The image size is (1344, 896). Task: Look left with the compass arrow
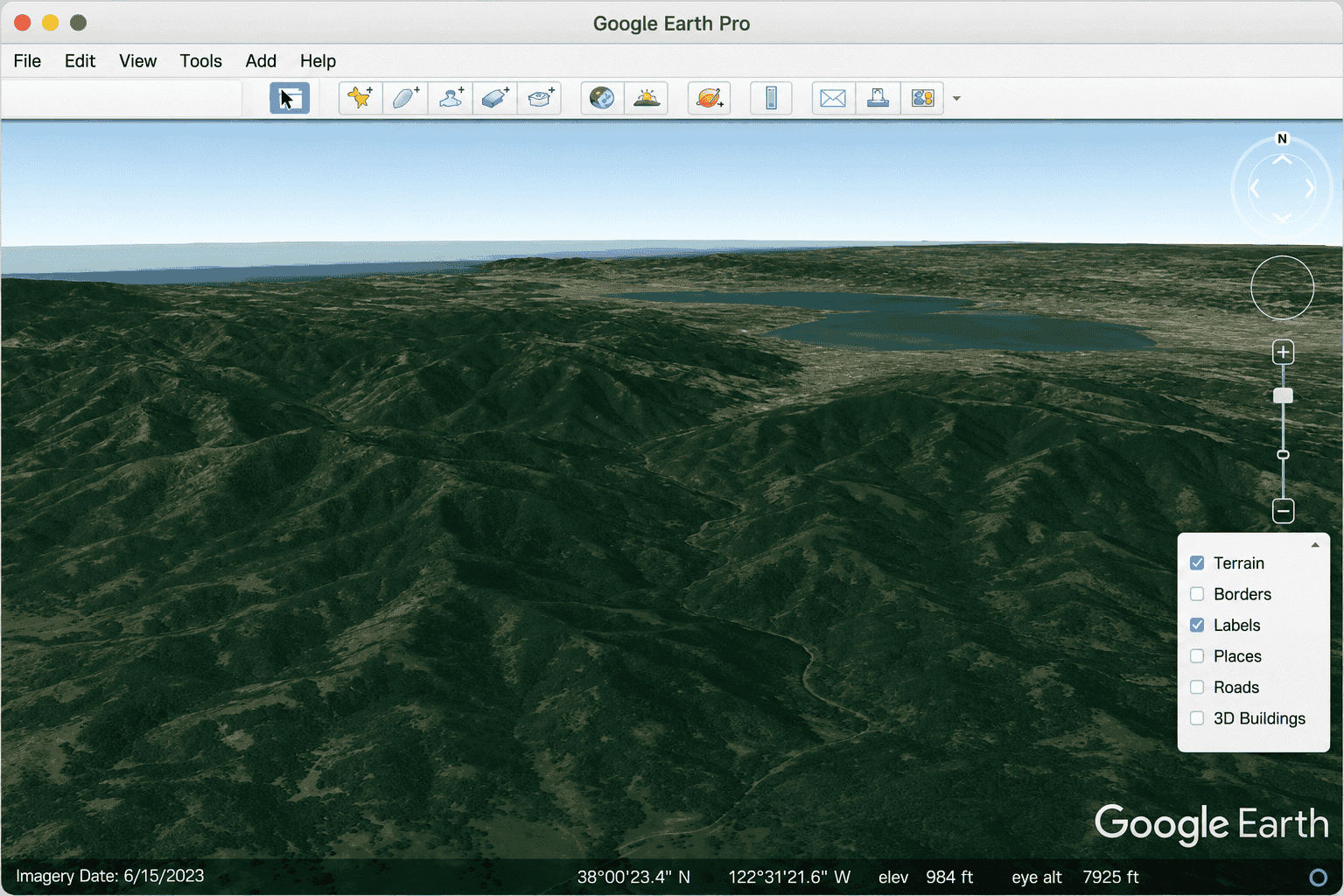click(1254, 188)
